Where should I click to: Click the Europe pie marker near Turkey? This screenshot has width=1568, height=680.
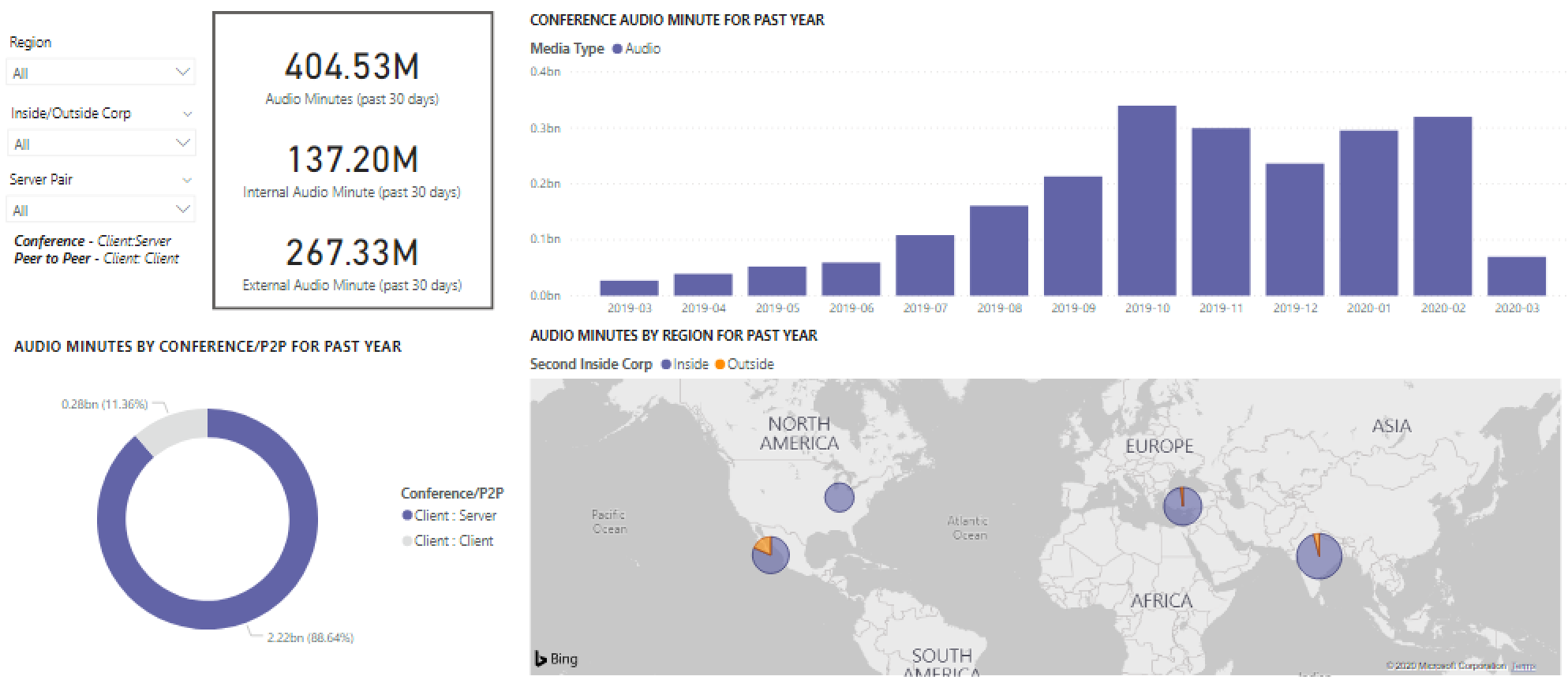(1182, 506)
